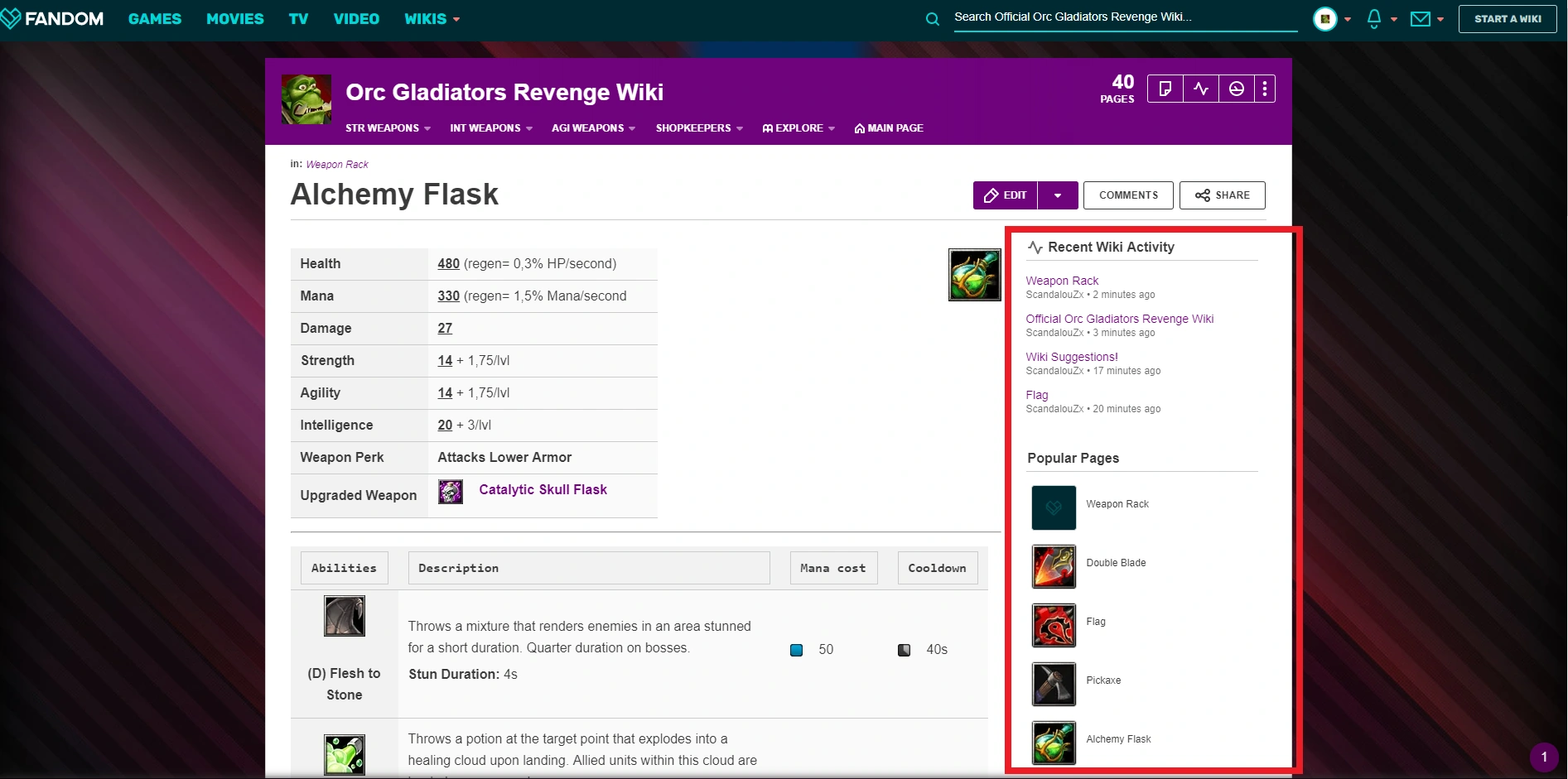Open the GAMES menu item
The image size is (1568, 779).
(x=155, y=18)
